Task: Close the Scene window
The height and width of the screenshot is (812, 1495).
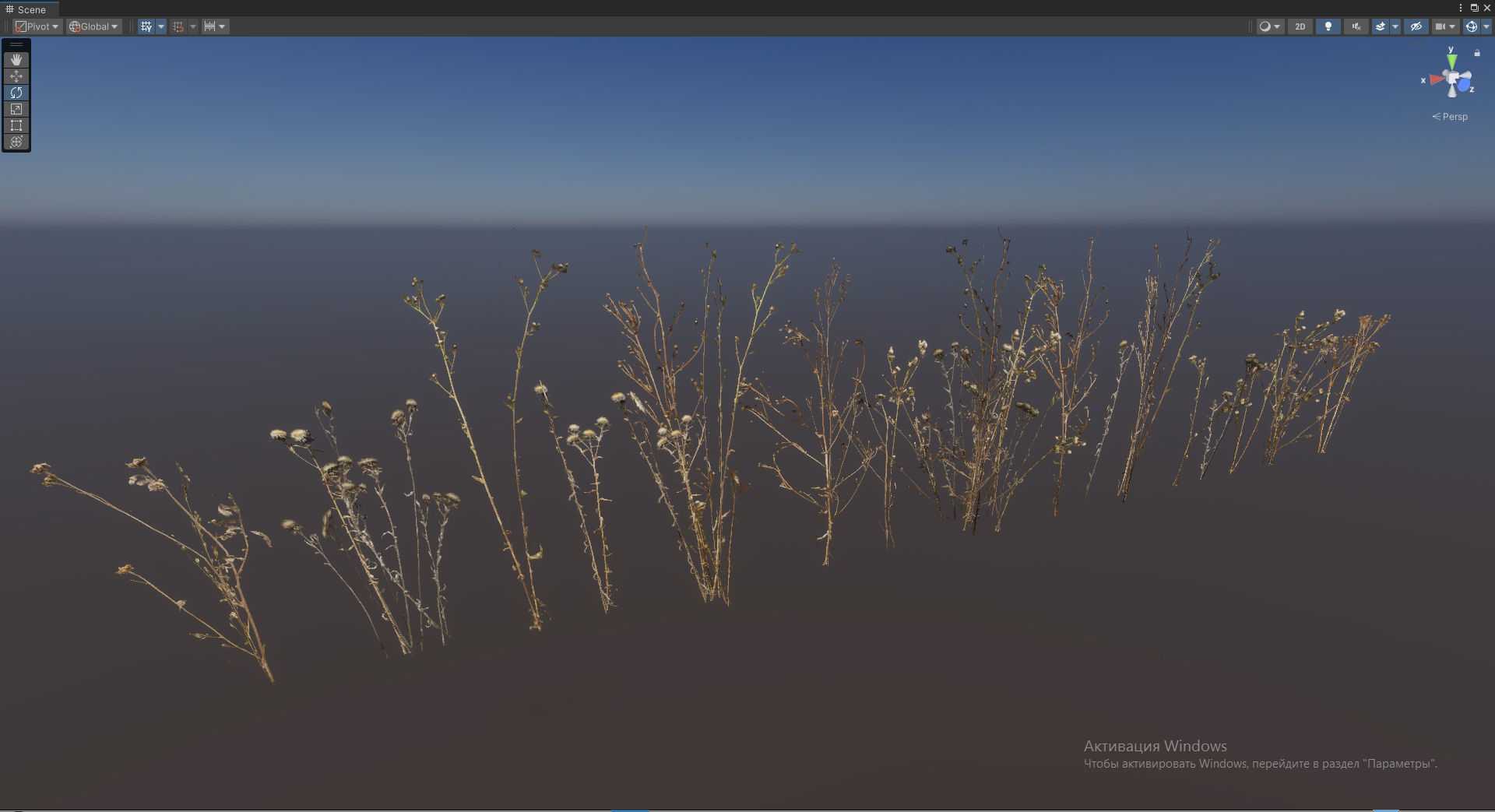Action: click(1486, 8)
